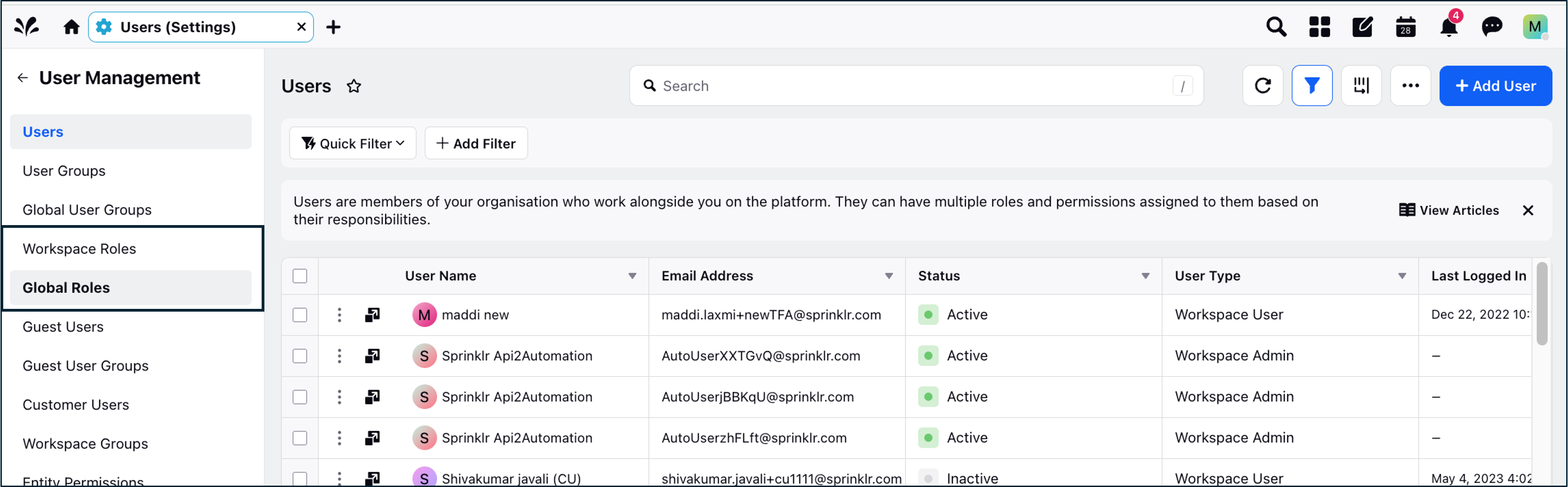Open row actions for AutoUserzhFLft user
Viewport: 1568px width, 487px height.
point(339,438)
